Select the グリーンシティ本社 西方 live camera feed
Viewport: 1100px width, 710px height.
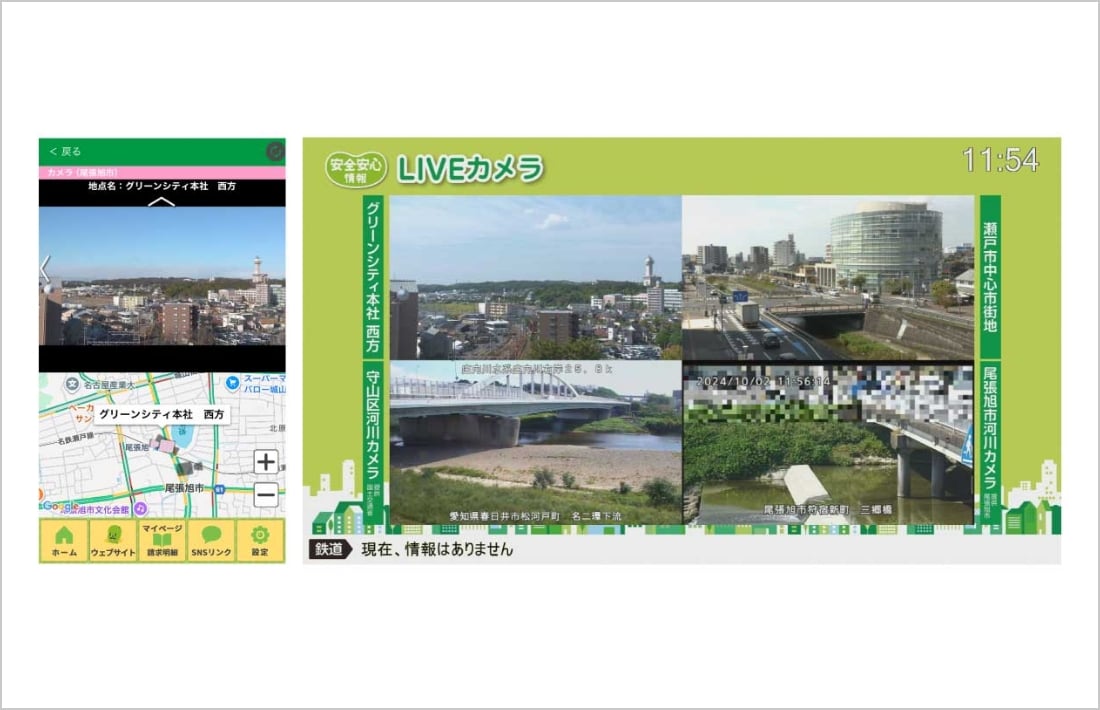point(535,277)
